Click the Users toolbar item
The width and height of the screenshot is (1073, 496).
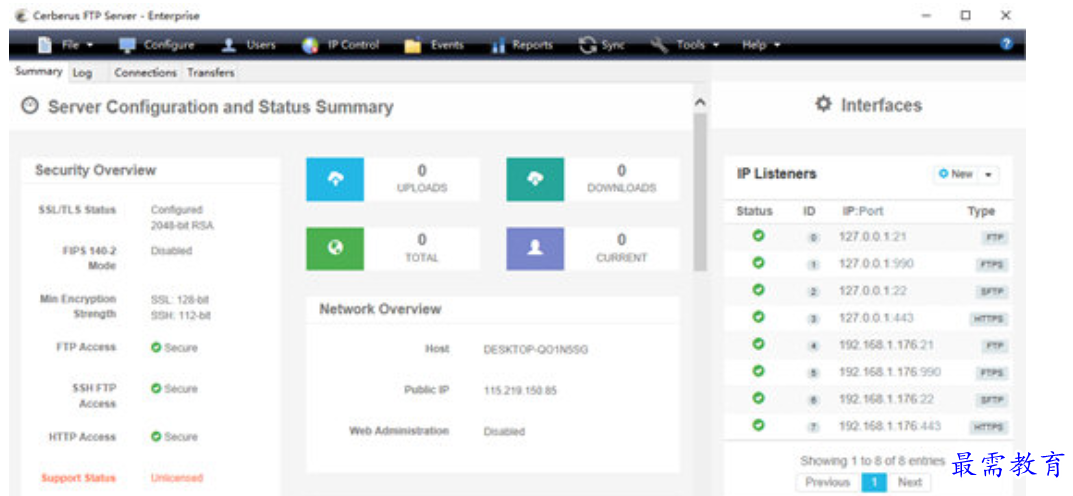tap(250, 45)
